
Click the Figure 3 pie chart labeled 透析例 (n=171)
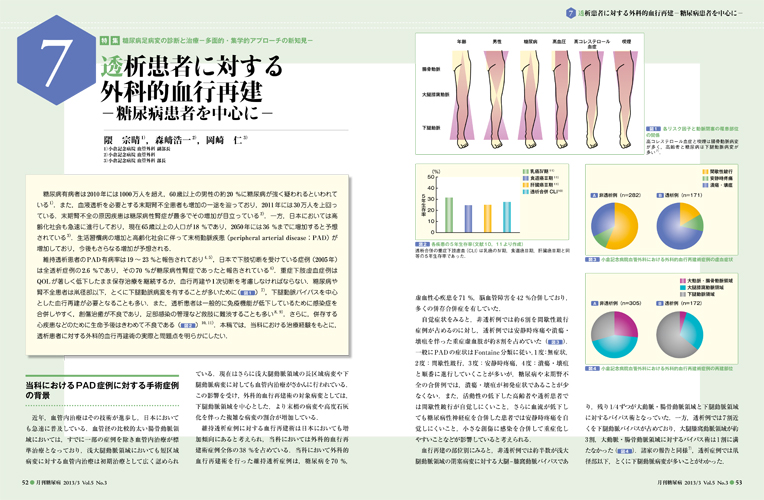(x=680, y=226)
